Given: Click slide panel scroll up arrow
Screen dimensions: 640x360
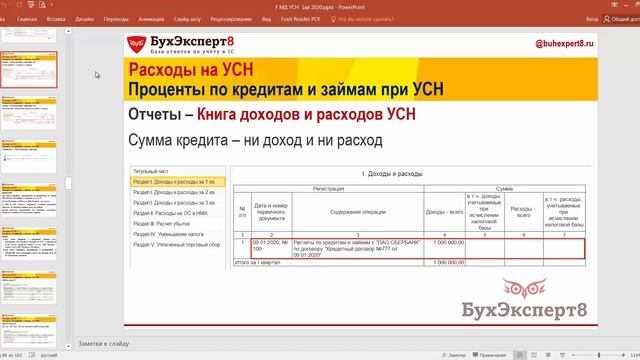Looking at the screenshot, I should (68, 31).
